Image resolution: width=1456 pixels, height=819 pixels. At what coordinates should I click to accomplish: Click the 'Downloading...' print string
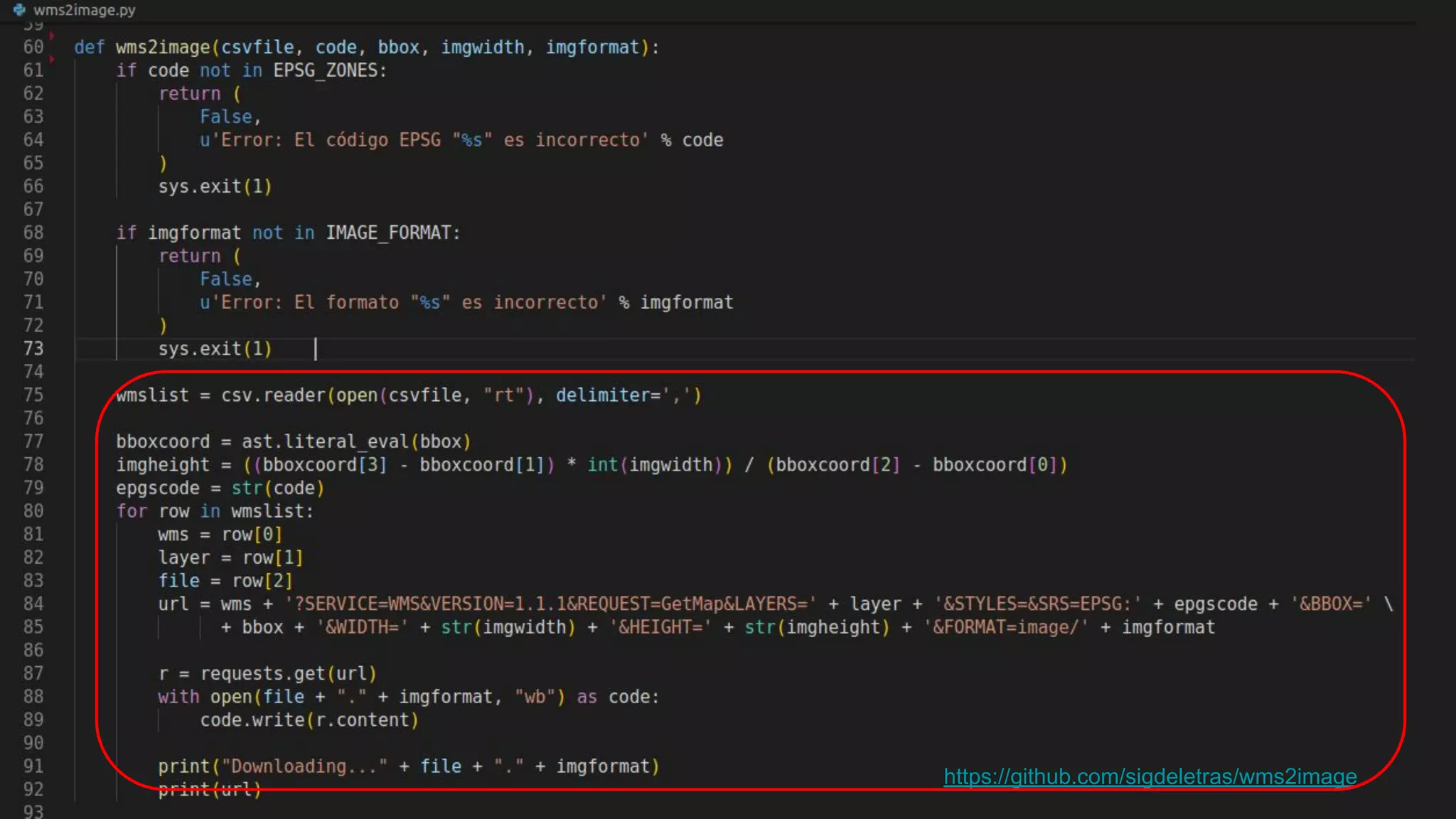point(304,766)
